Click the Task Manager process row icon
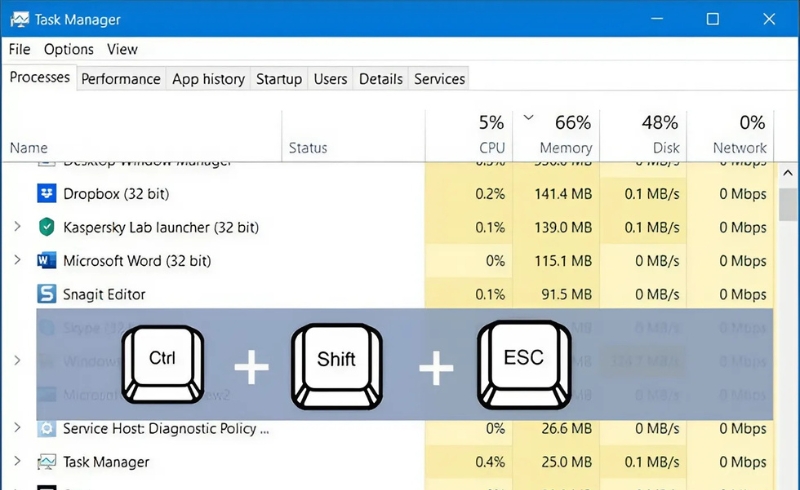This screenshot has height=490, width=800. 46,462
